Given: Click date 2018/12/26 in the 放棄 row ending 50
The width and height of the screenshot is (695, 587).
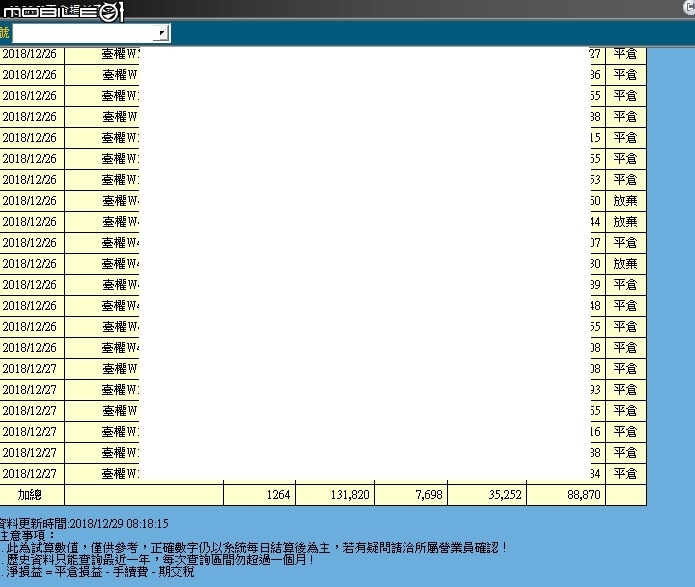Looking at the screenshot, I should pos(30,201).
